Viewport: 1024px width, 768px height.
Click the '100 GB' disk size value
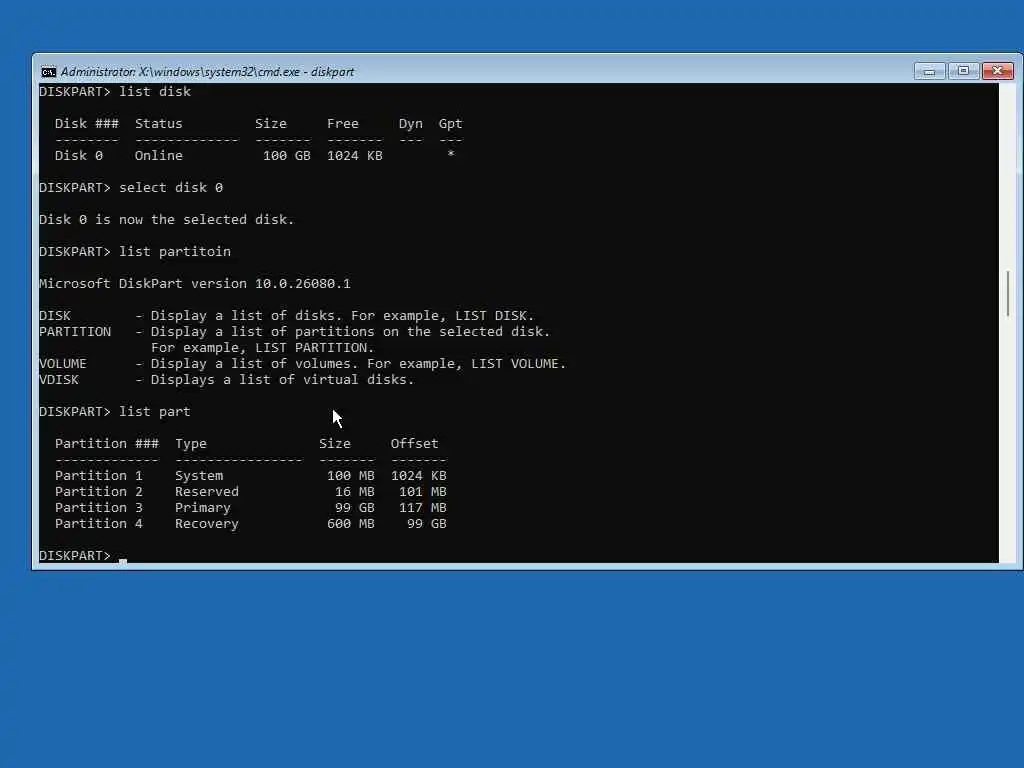[x=287, y=155]
